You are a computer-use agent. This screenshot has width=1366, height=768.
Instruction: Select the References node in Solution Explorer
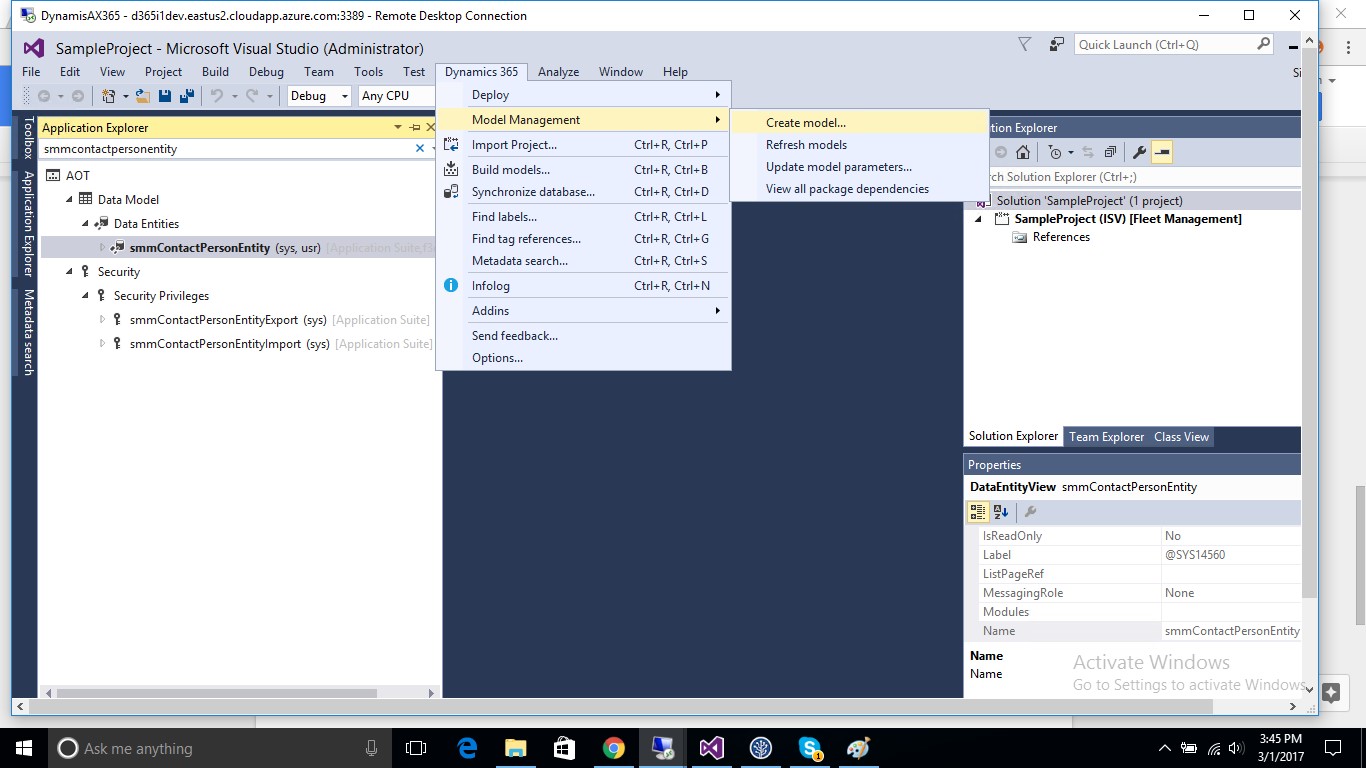coord(1061,237)
